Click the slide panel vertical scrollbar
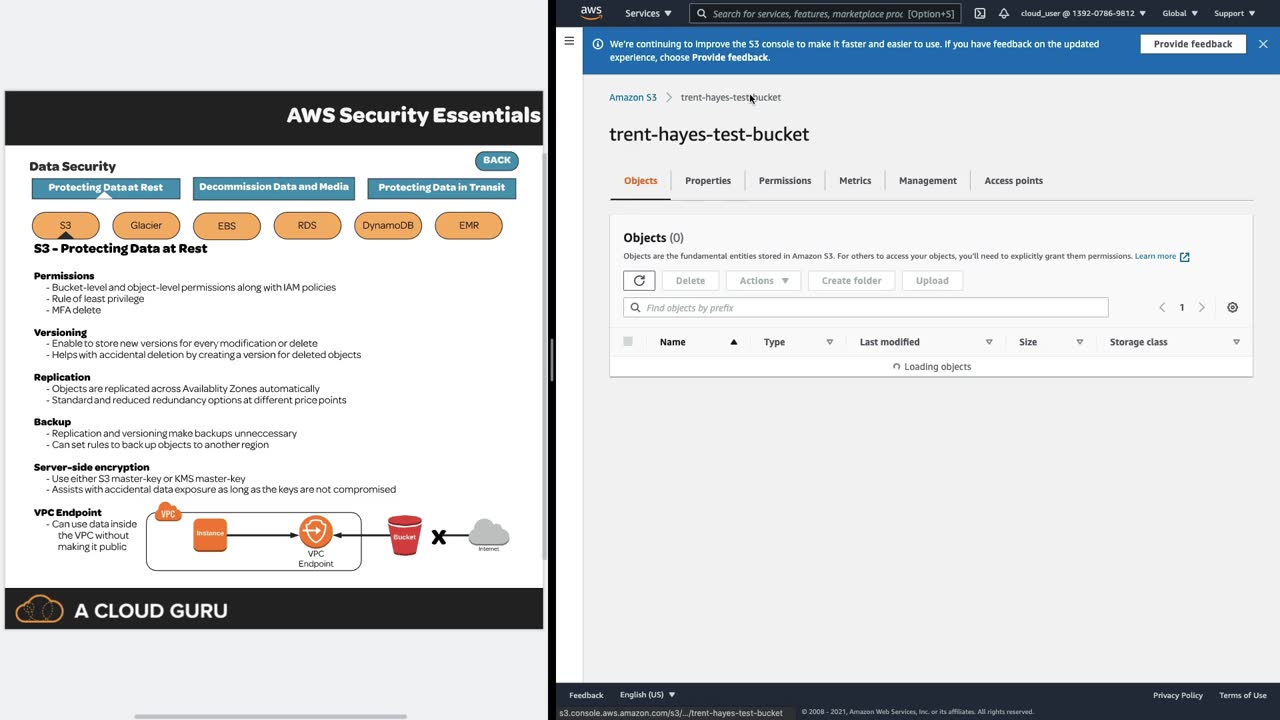The width and height of the screenshot is (1280, 720). 546,357
